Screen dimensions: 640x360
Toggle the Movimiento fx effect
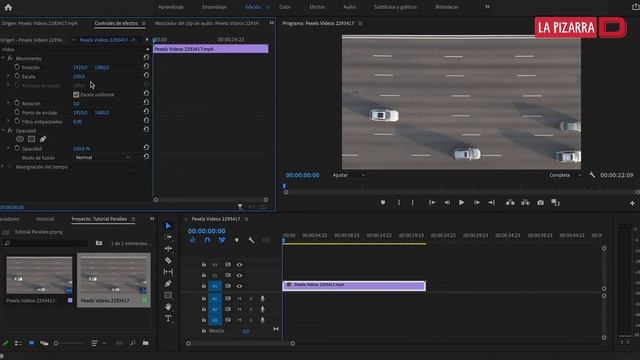(x=10, y=58)
